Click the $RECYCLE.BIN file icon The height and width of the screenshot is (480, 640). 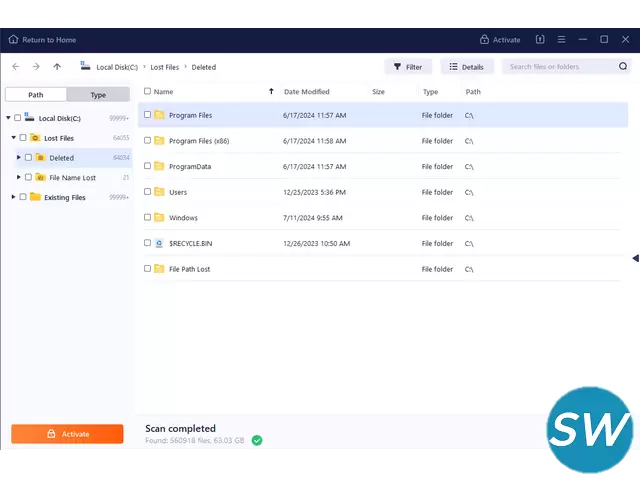[159, 243]
